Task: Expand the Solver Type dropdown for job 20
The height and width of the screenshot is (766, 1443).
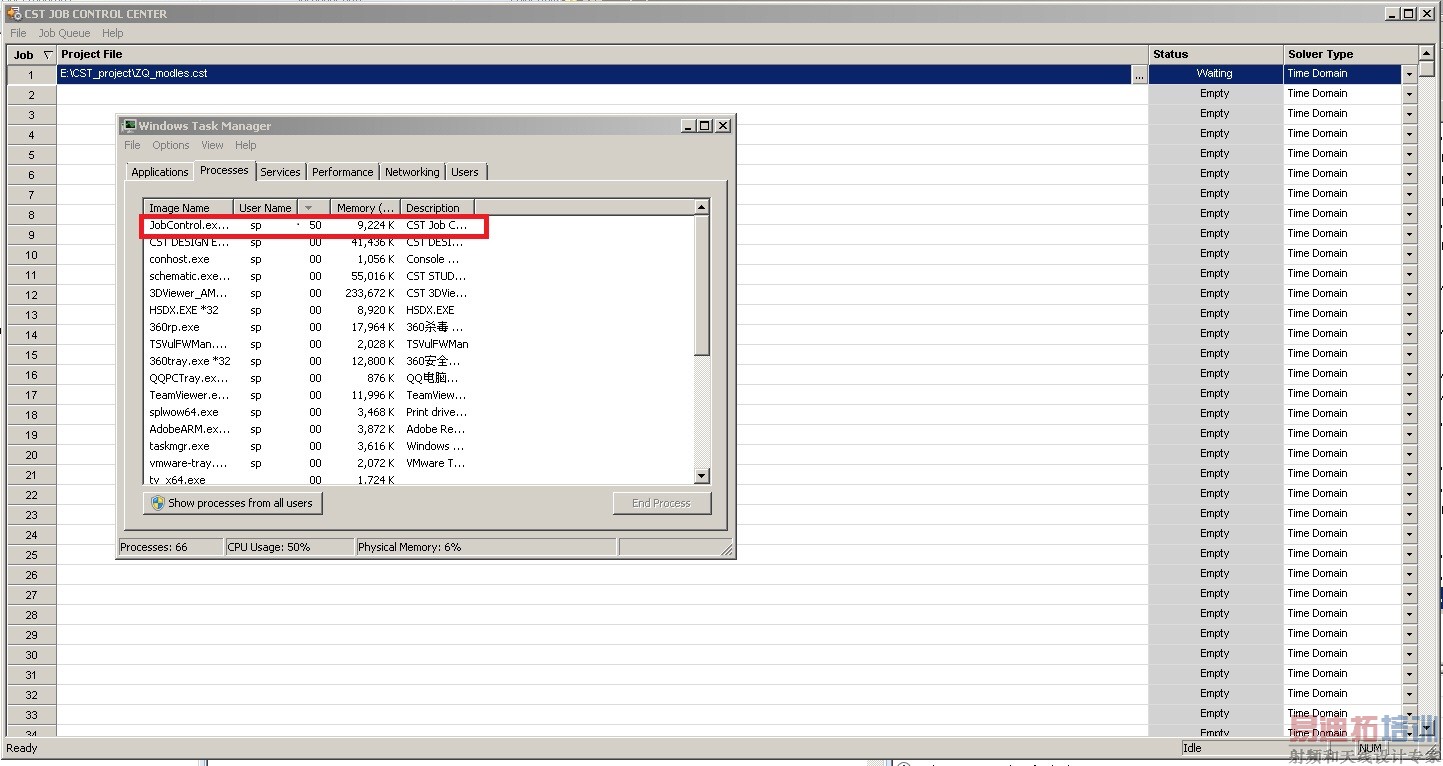Action: [1409, 454]
